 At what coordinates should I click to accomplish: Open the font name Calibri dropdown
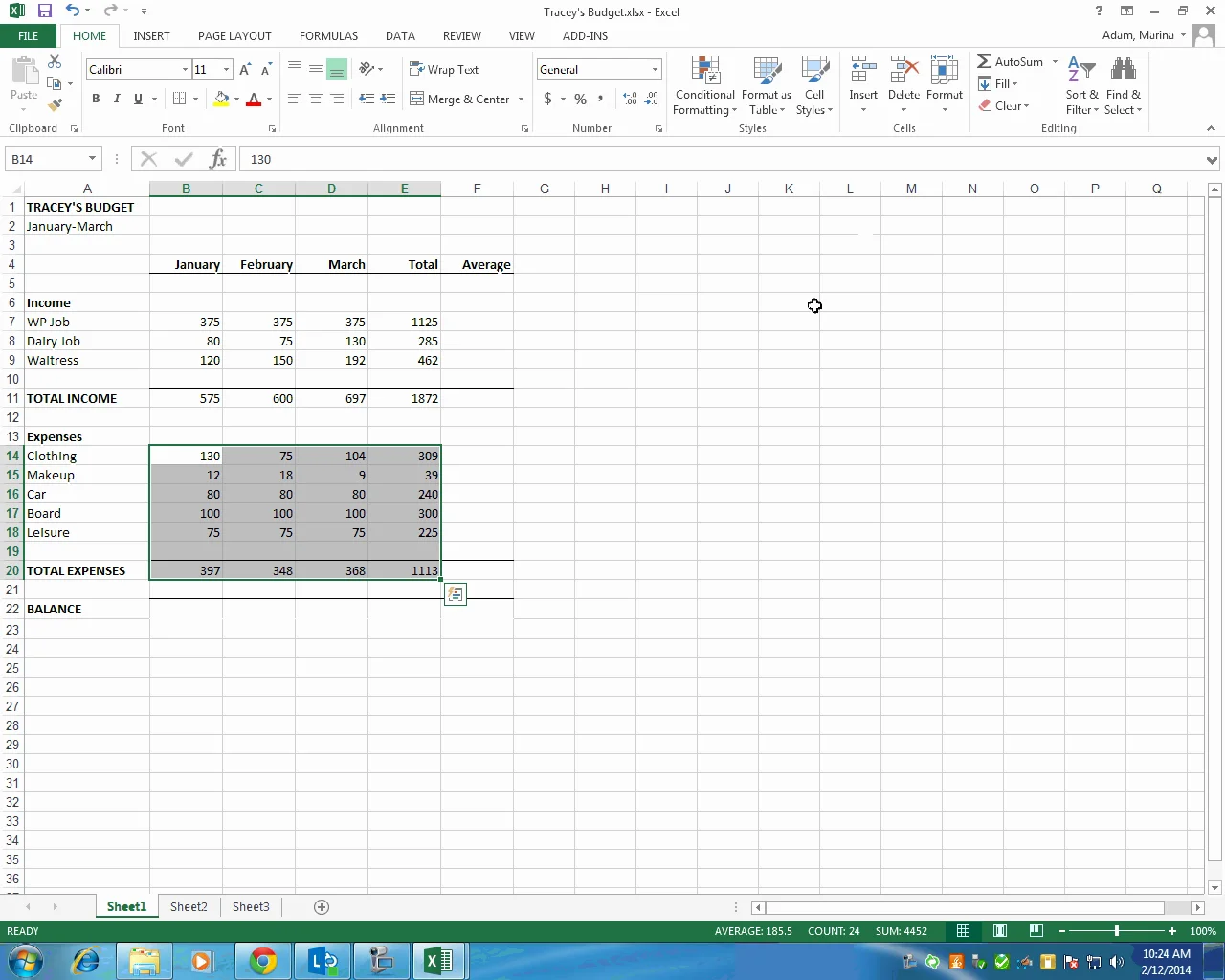(185, 70)
